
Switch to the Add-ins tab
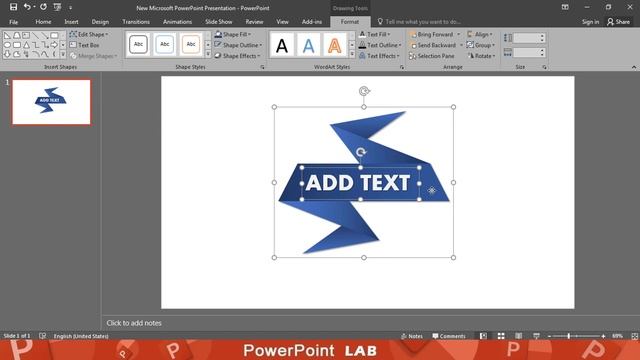pyautogui.click(x=312, y=22)
